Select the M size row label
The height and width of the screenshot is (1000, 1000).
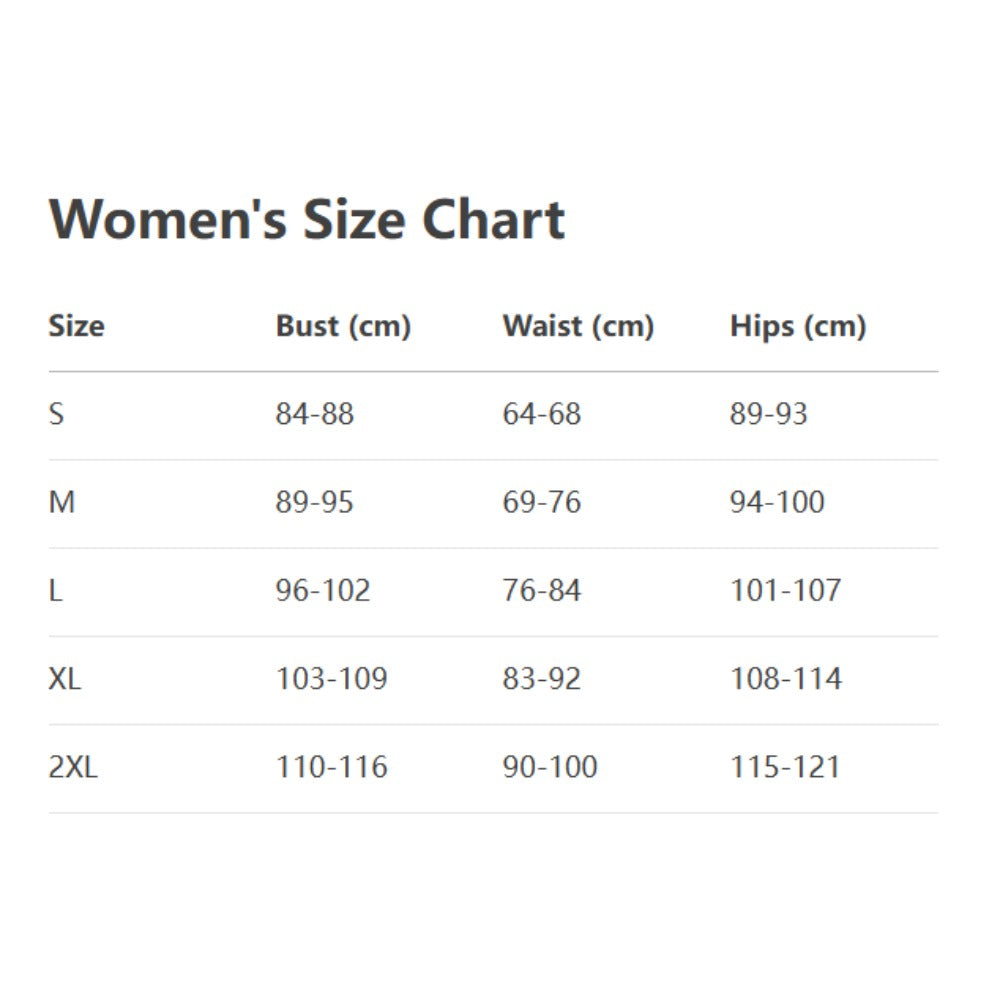click(61, 502)
